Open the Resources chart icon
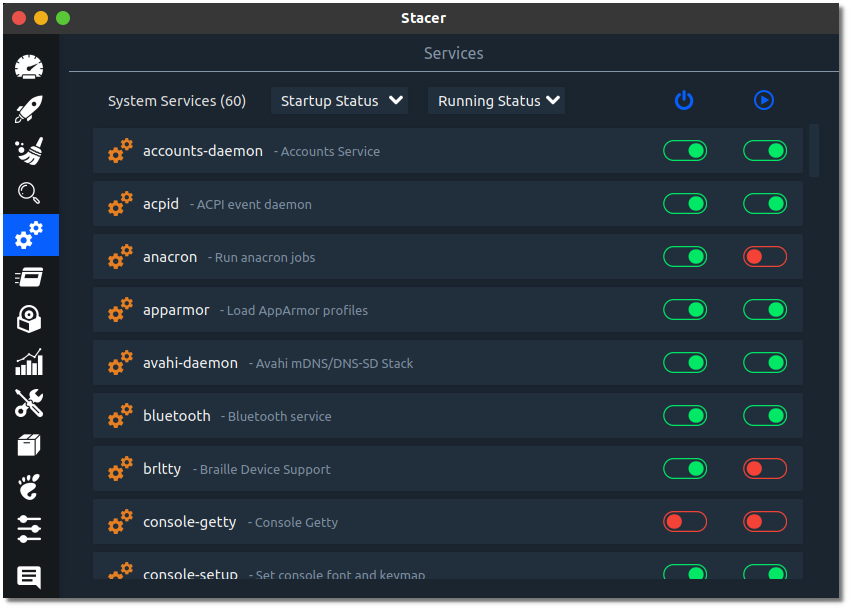Viewport: 850px width, 609px height. click(29, 362)
